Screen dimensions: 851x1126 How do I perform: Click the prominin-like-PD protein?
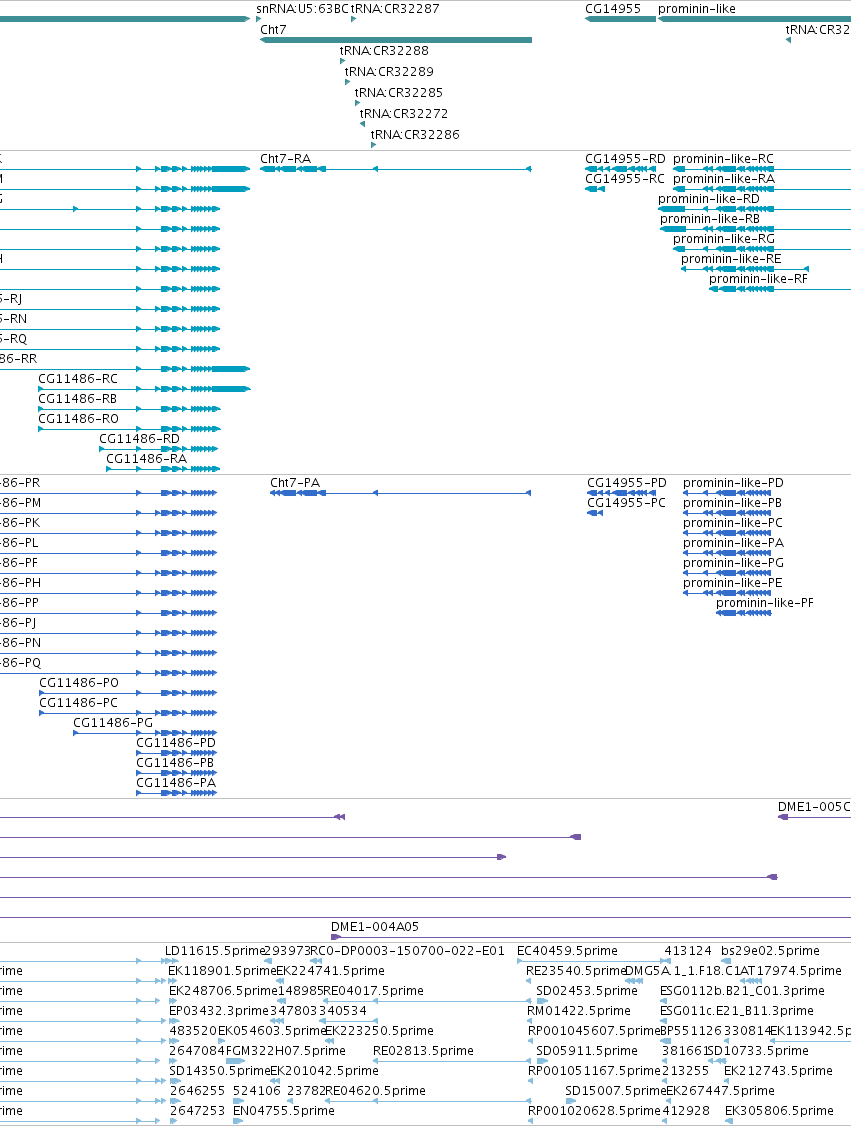727,493
